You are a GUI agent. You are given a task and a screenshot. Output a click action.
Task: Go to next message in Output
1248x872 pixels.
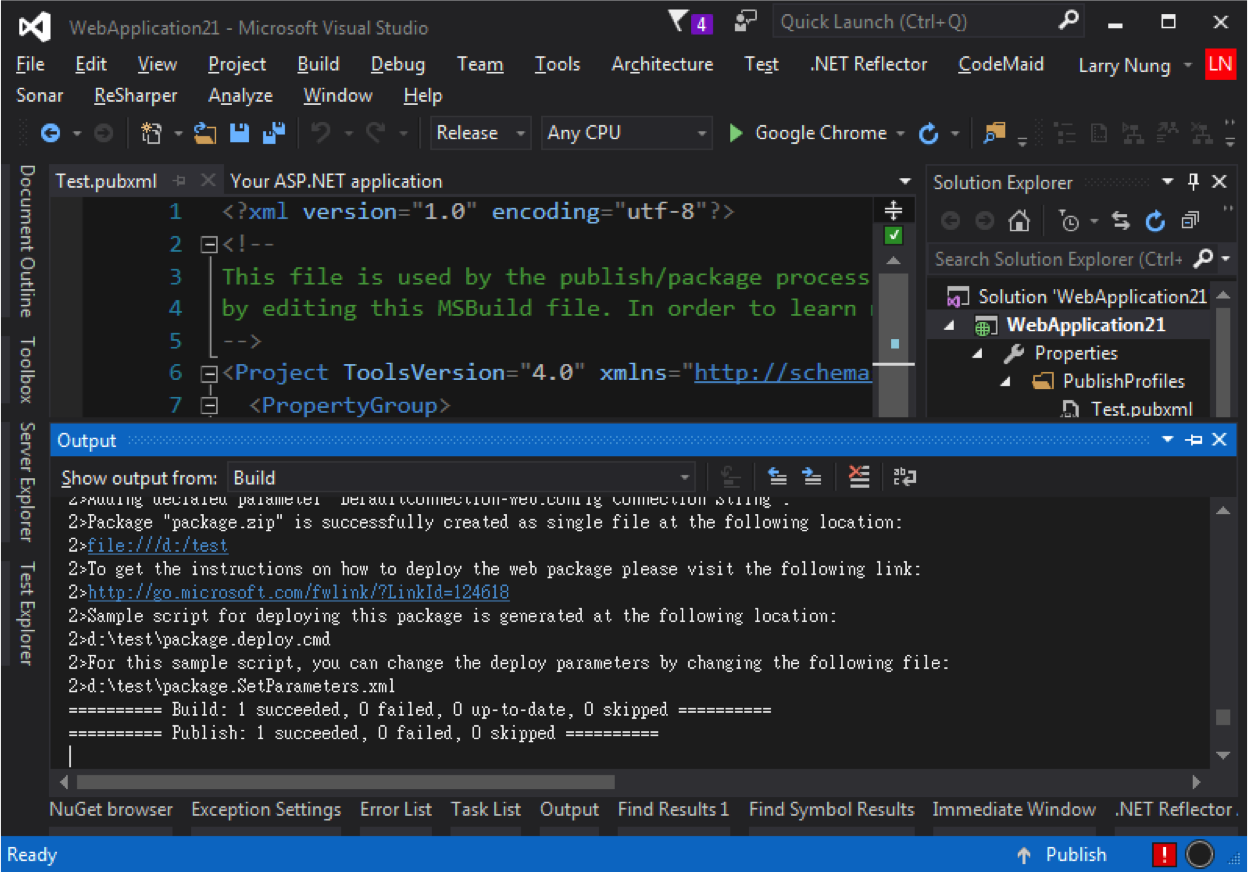[812, 477]
